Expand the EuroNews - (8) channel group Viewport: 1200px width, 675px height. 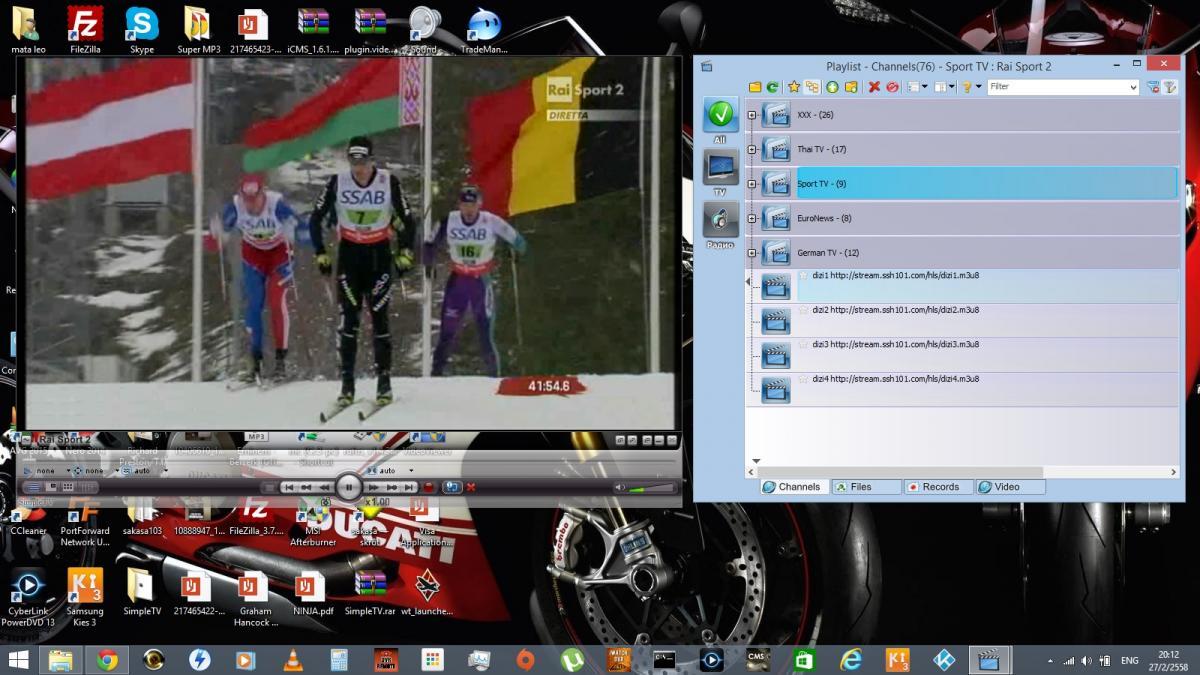[752, 218]
